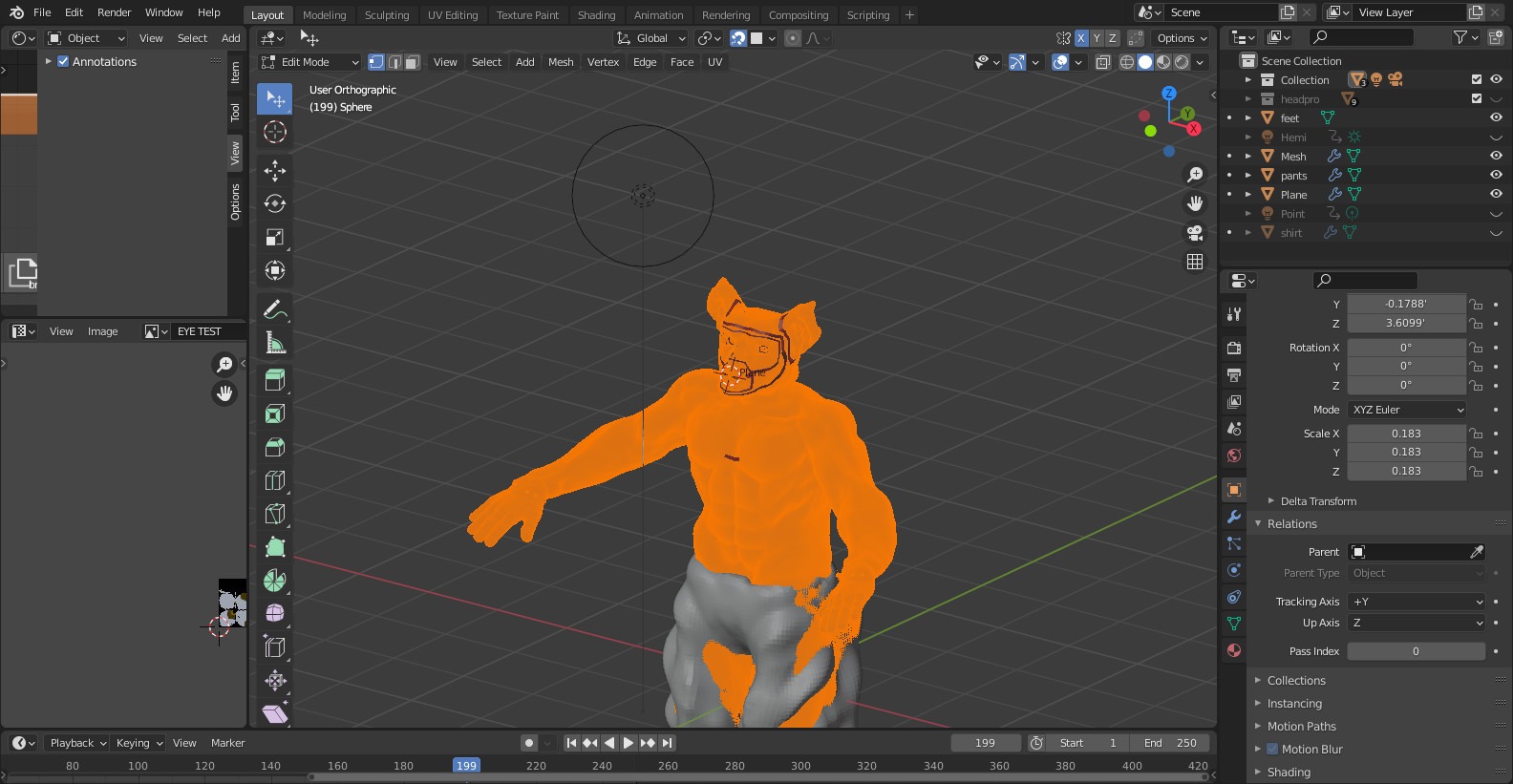
Task: Select the Move tool
Action: point(275,170)
